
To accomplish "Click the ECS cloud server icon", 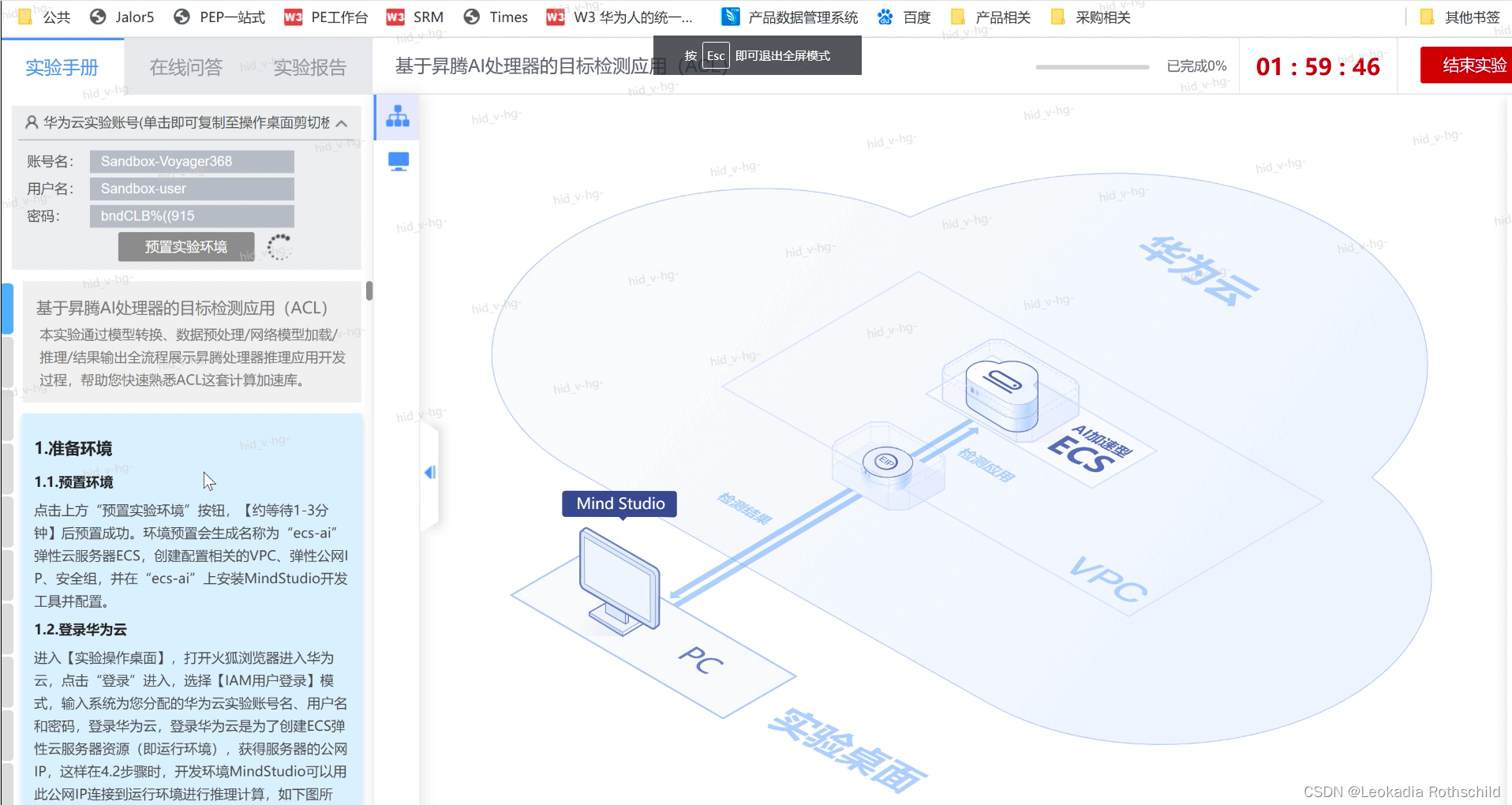I will click(x=1002, y=395).
